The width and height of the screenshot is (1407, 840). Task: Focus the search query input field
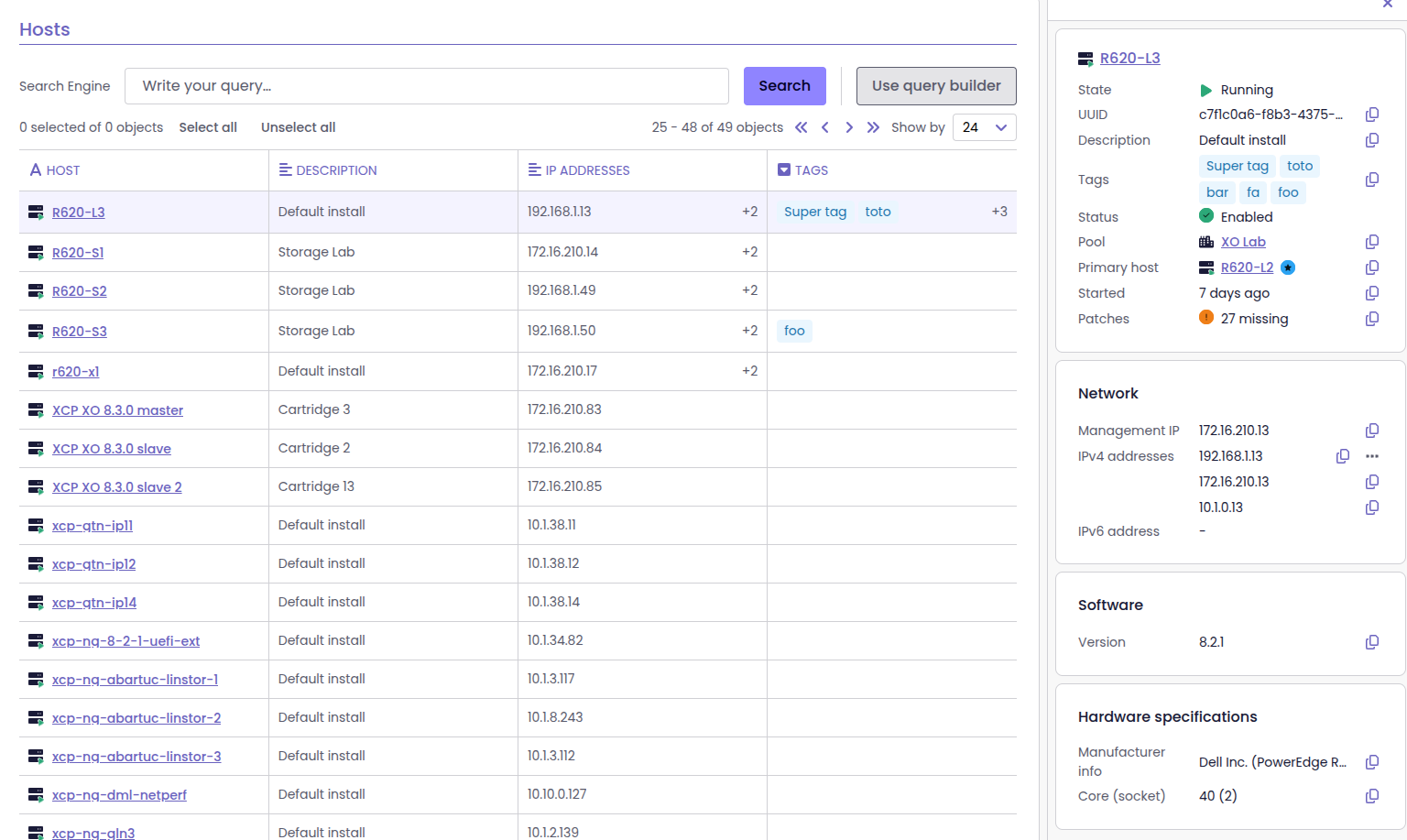pos(426,86)
